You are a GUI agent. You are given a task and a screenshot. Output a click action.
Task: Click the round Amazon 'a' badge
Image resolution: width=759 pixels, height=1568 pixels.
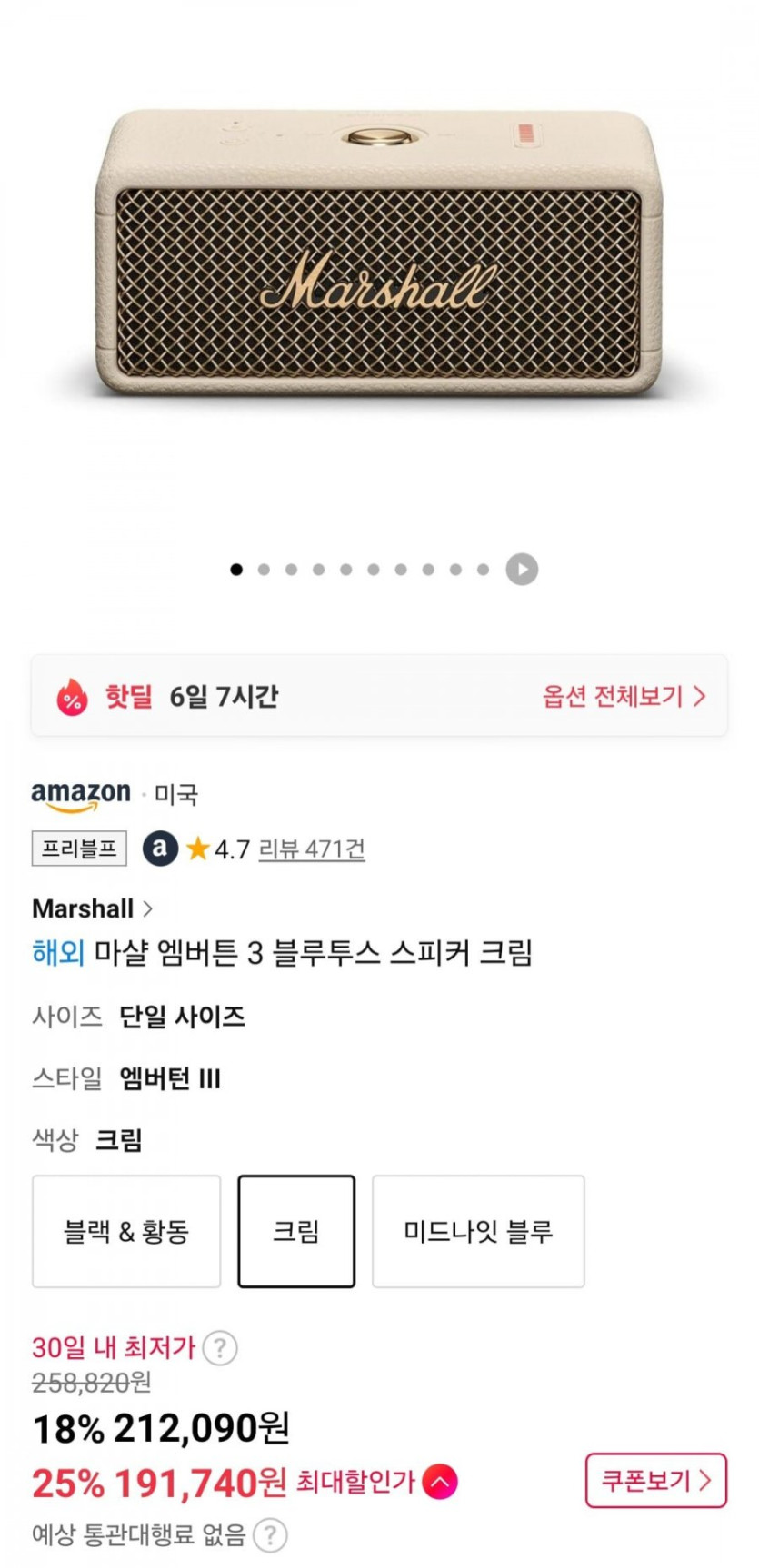point(160,849)
